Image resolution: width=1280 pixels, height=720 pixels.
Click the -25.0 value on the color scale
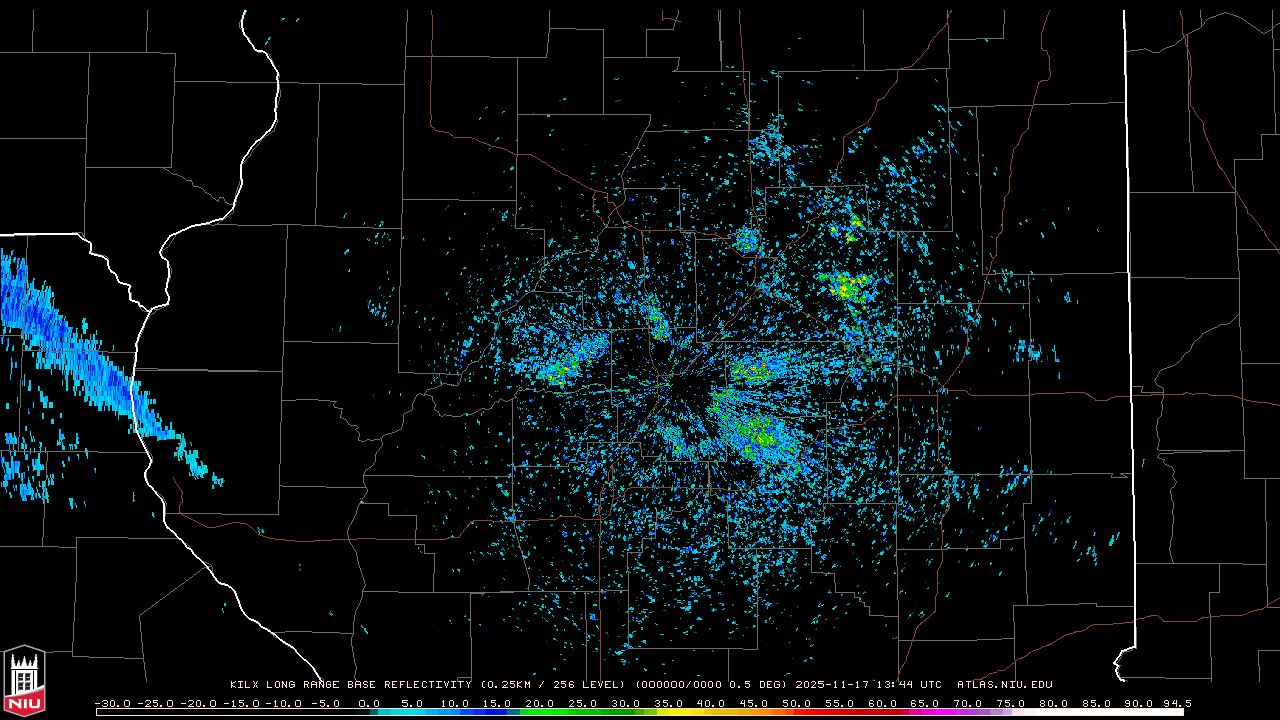[x=155, y=703]
